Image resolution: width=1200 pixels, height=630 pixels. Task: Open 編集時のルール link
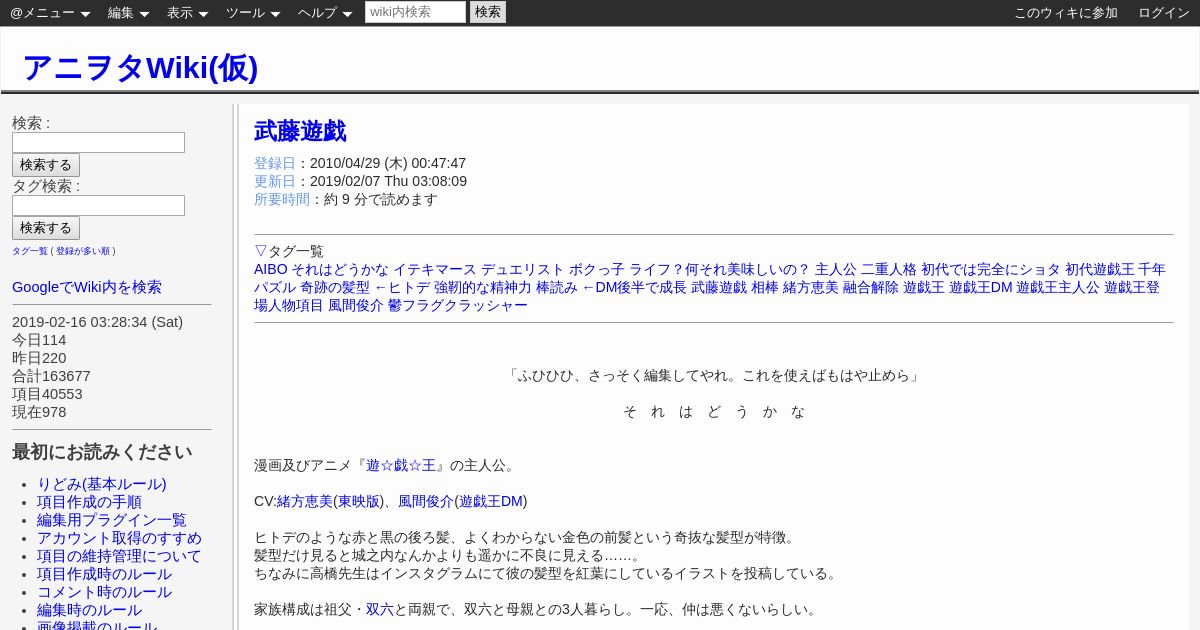pyautogui.click(x=89, y=610)
